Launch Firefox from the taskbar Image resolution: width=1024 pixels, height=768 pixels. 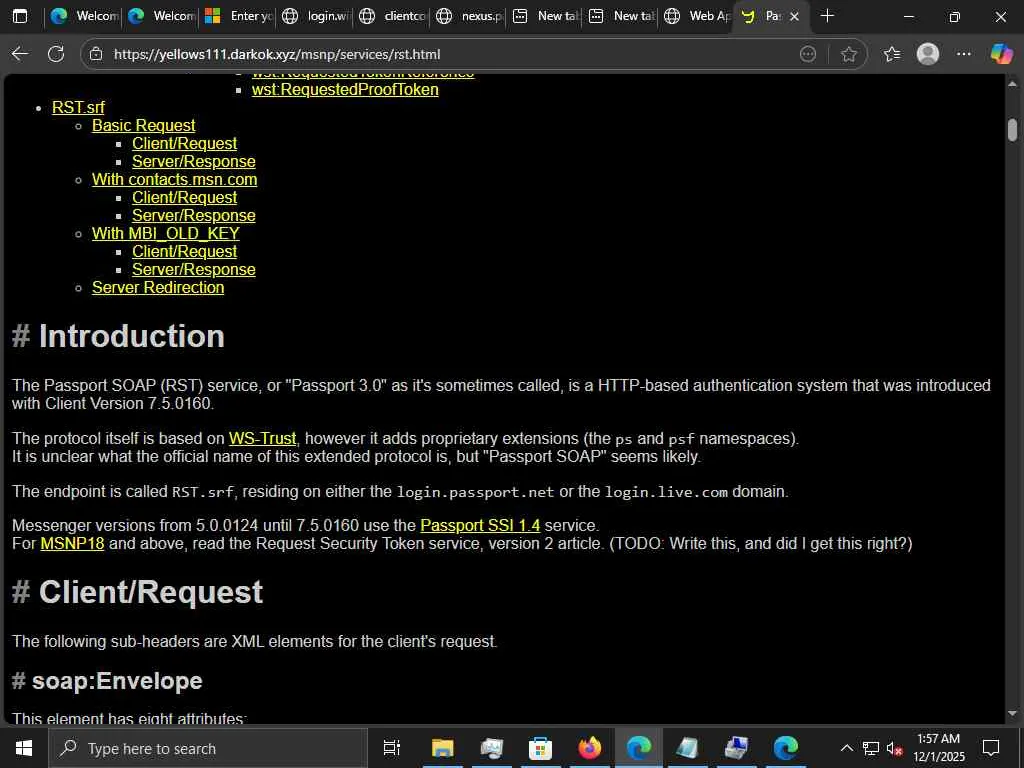pos(589,748)
